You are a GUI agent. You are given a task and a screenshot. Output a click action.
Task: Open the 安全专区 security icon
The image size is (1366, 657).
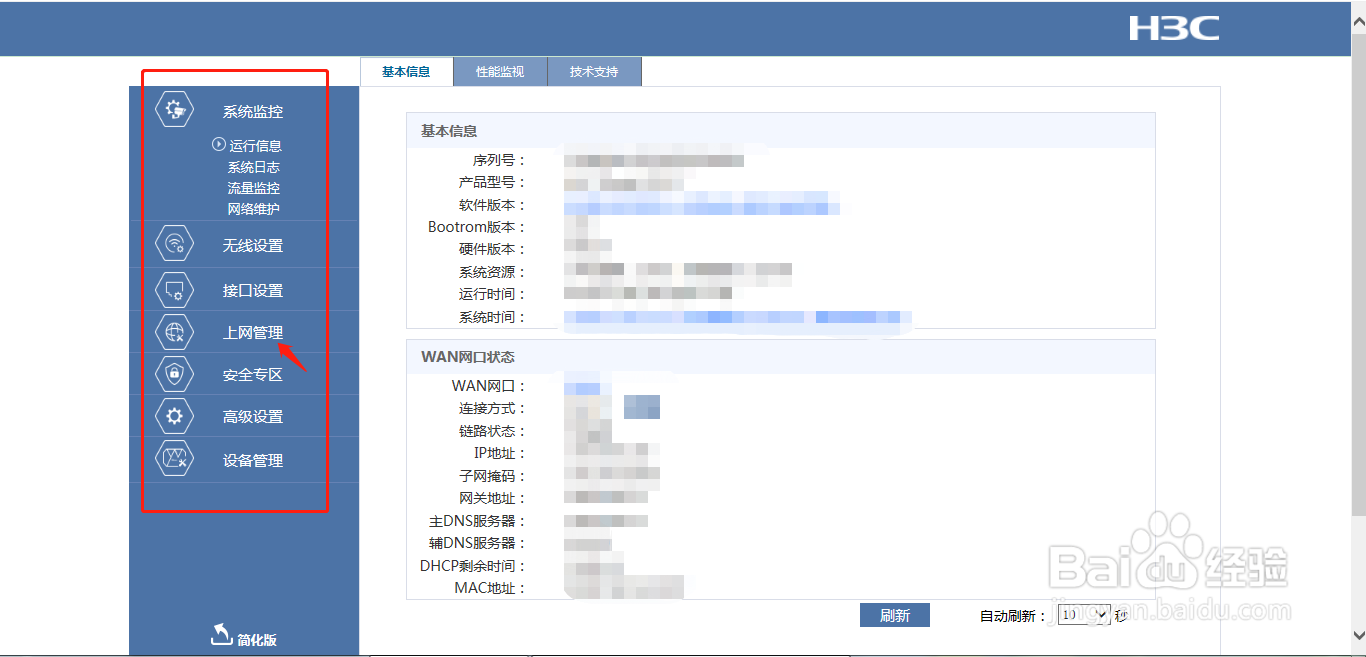point(175,373)
